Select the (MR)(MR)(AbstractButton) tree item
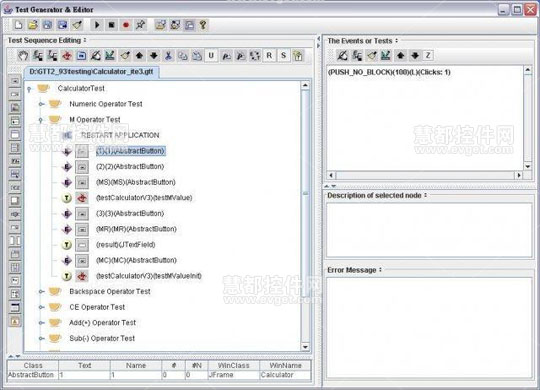Viewport: 540px width, 390px height. coord(136,229)
